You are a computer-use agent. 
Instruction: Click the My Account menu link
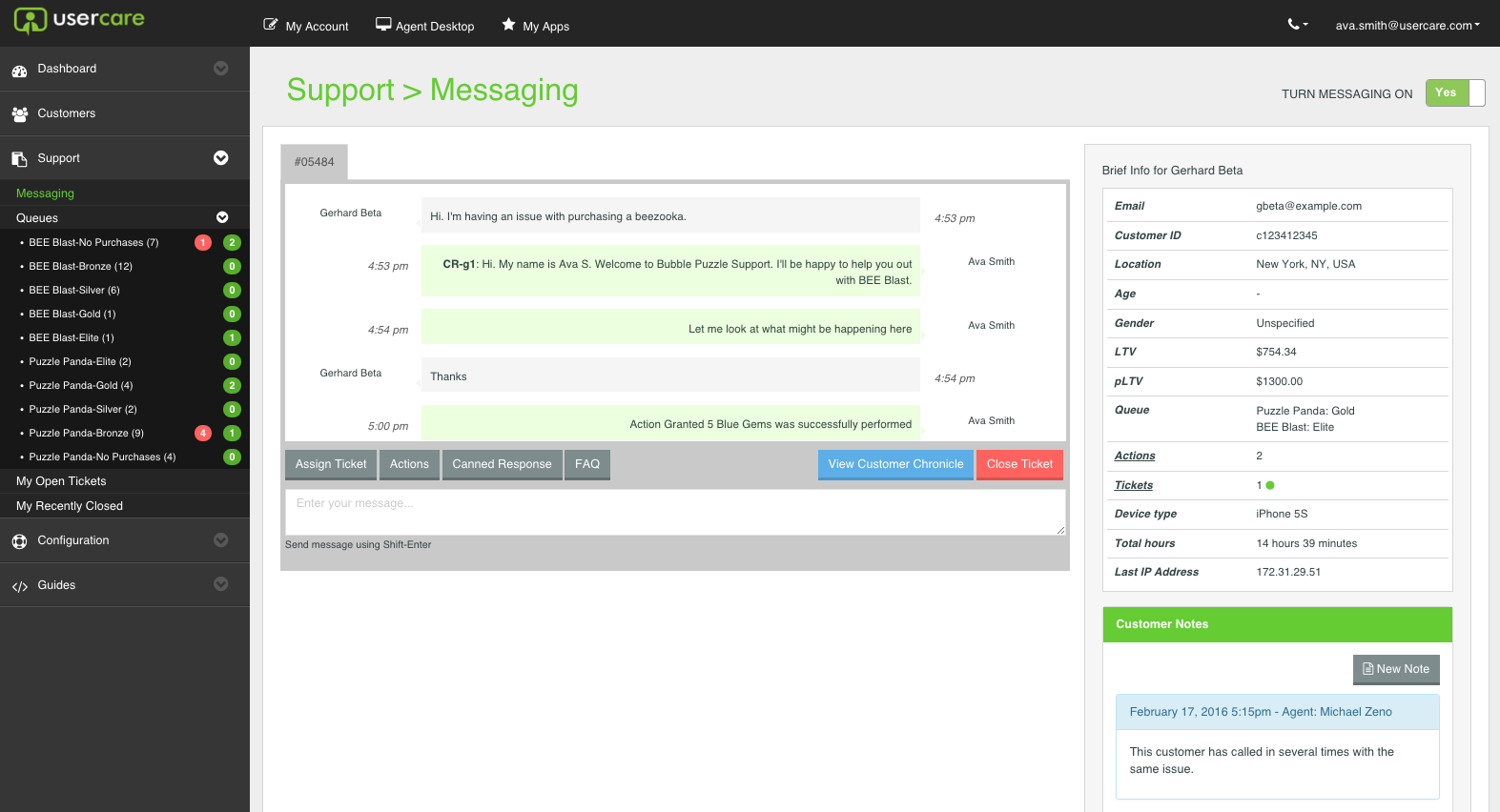coord(317,27)
